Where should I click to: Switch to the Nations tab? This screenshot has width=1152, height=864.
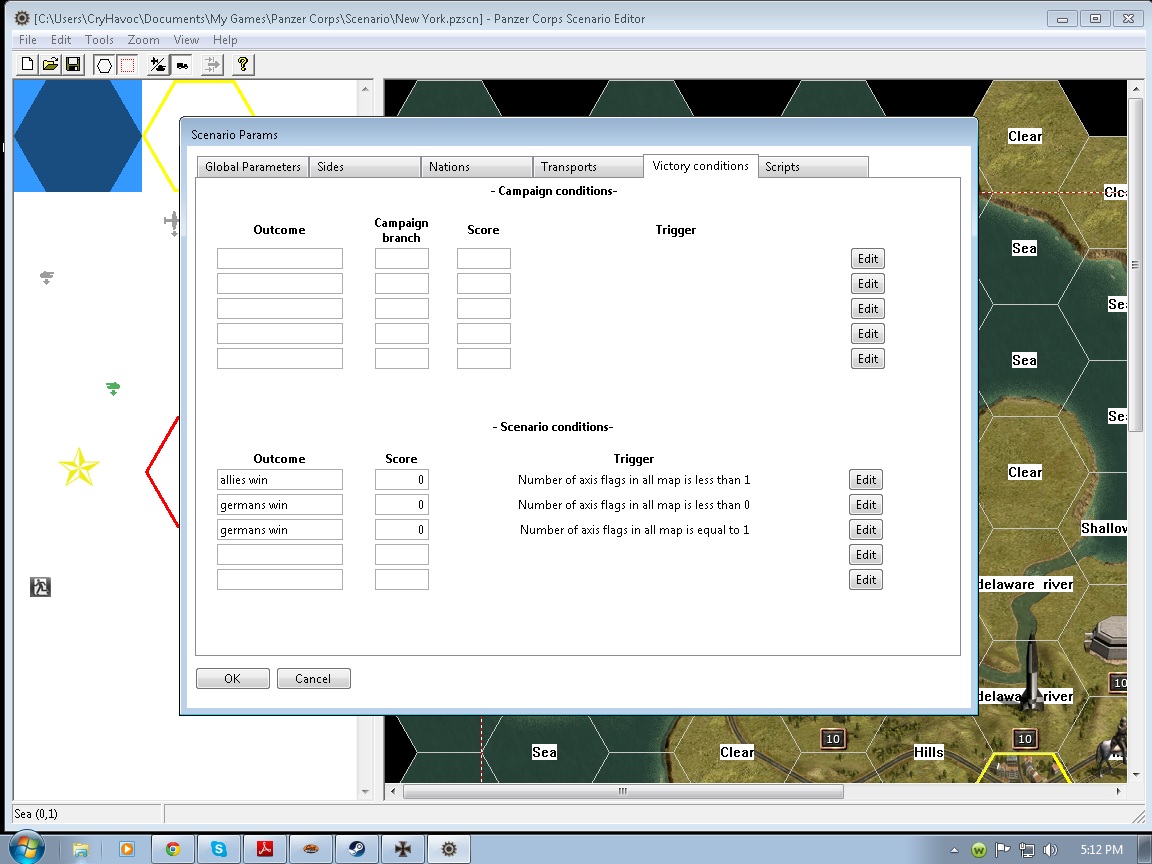click(476, 167)
